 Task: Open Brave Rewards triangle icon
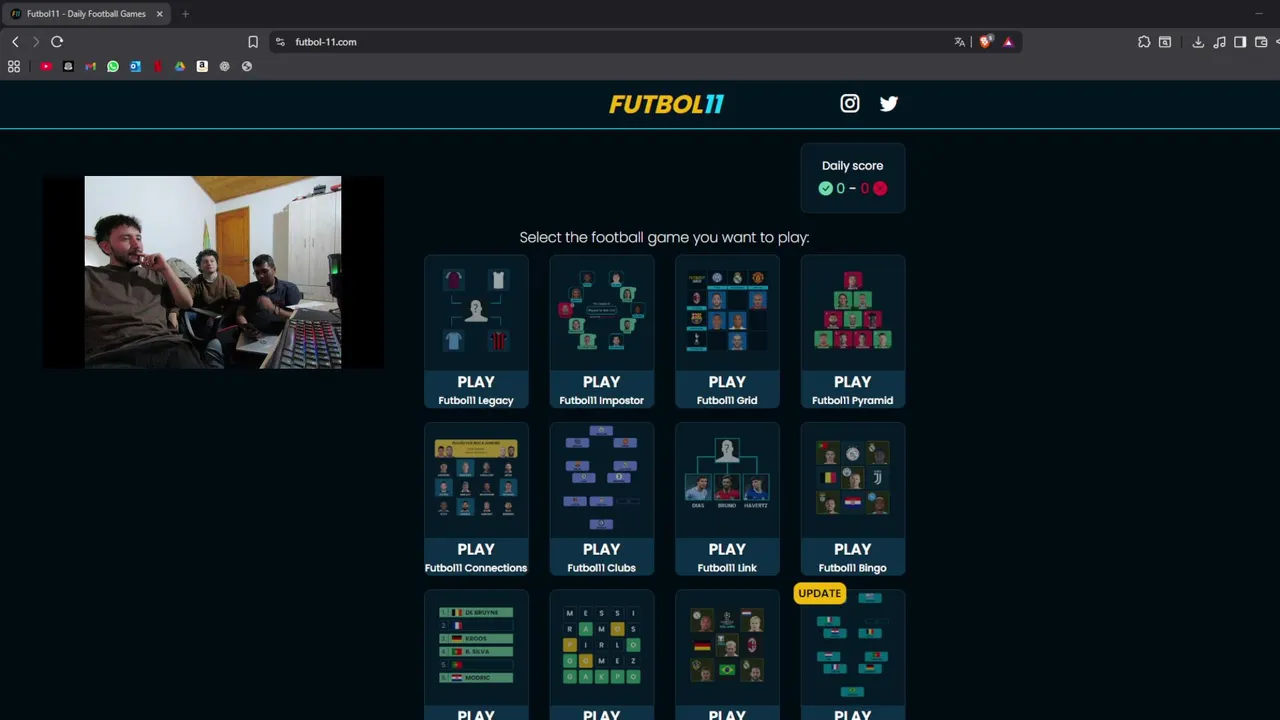pyautogui.click(x=1008, y=42)
